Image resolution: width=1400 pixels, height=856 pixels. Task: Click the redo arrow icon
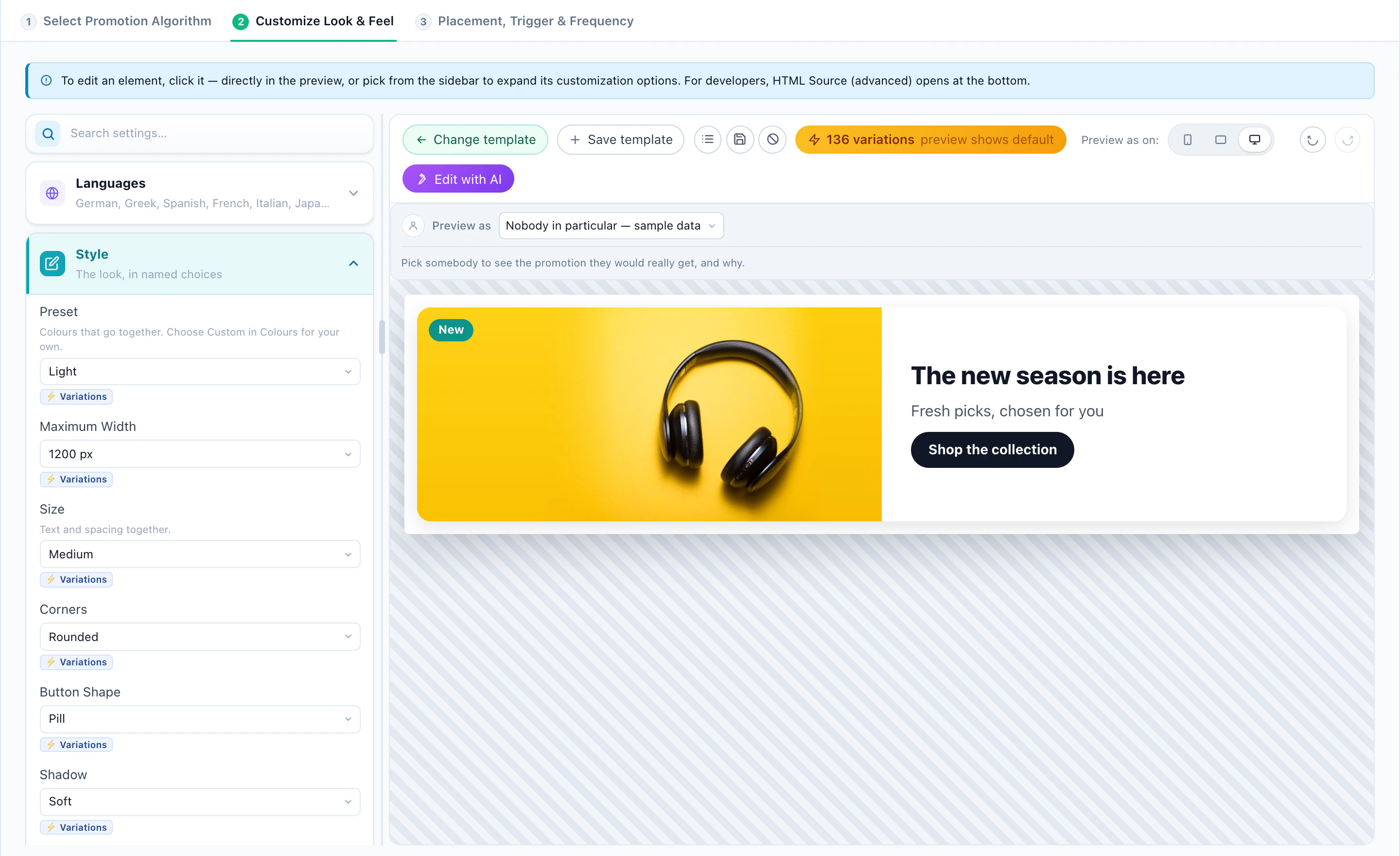tap(1347, 140)
